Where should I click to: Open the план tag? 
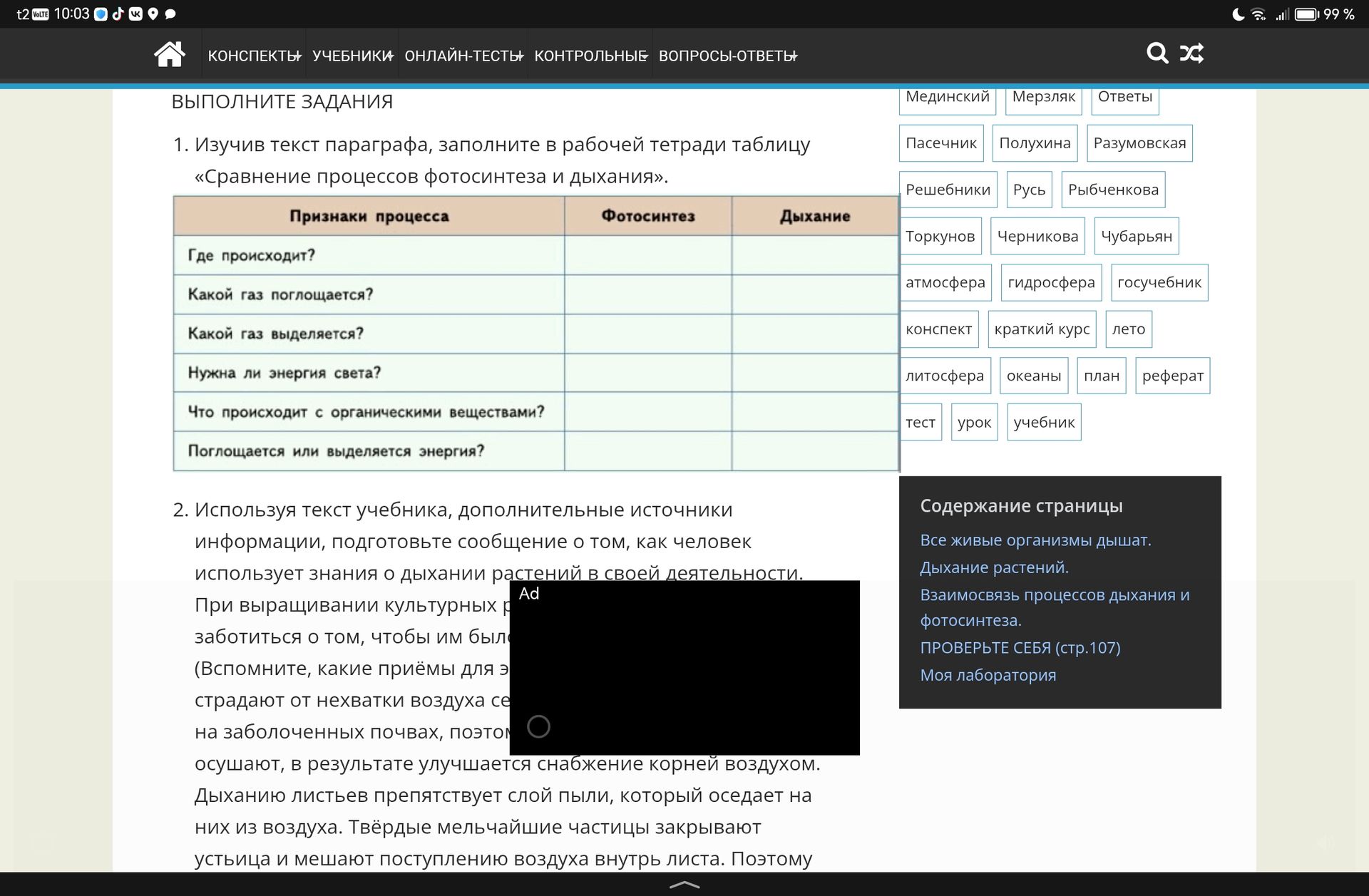(x=1102, y=376)
